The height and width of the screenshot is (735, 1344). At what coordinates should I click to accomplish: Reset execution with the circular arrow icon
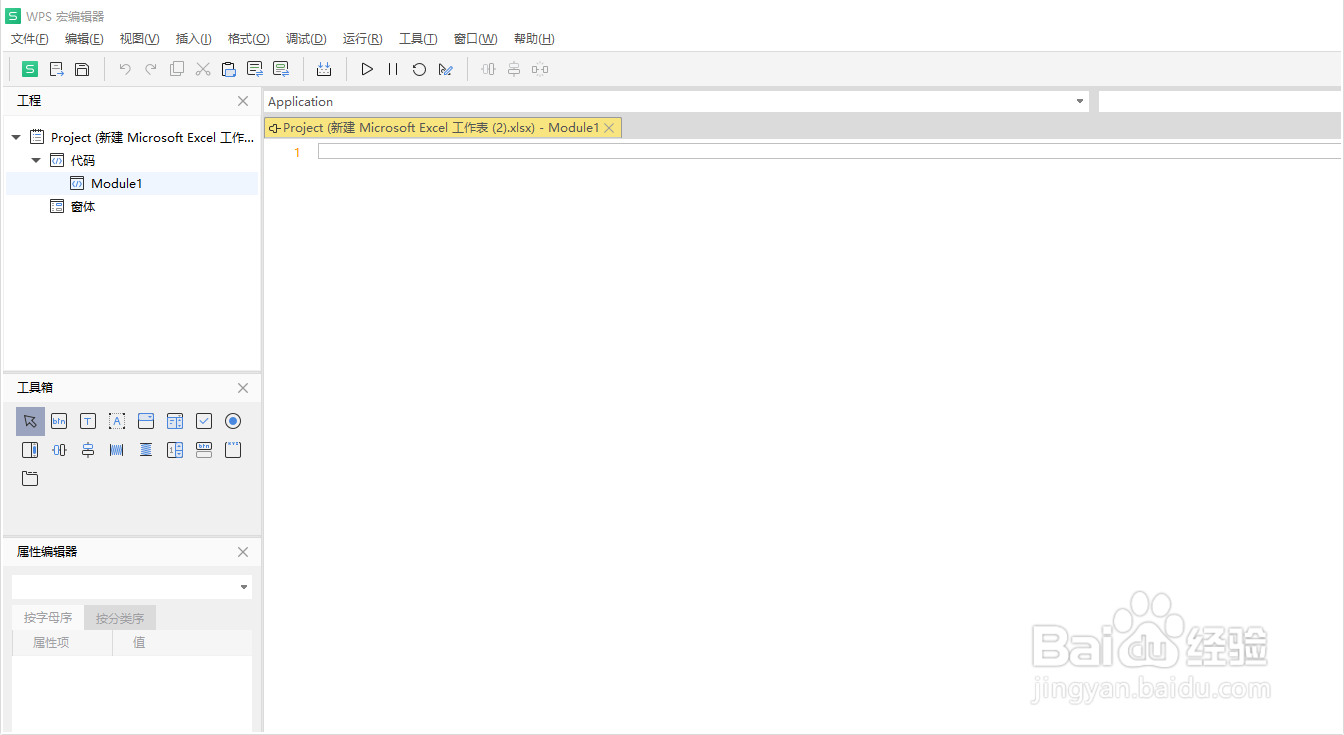(419, 69)
